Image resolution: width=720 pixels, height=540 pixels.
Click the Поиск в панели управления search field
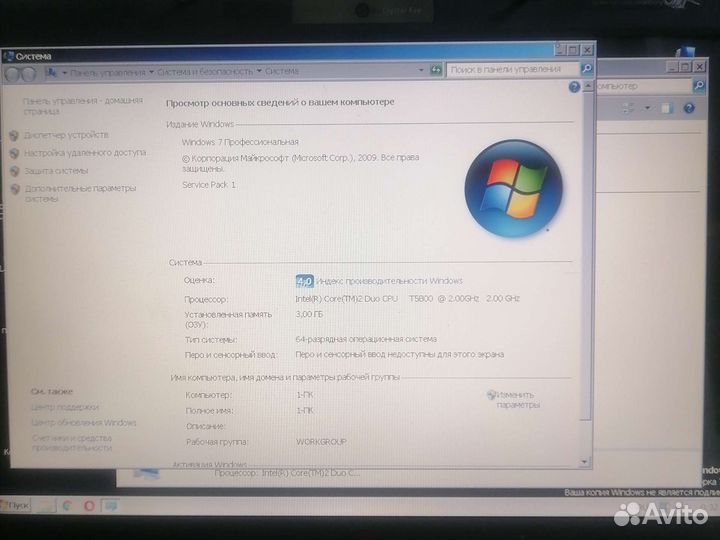point(513,69)
